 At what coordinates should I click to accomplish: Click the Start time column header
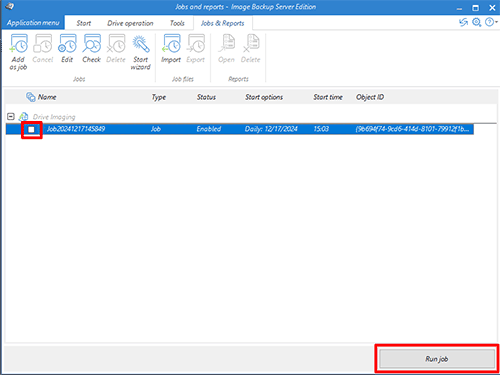point(328,97)
